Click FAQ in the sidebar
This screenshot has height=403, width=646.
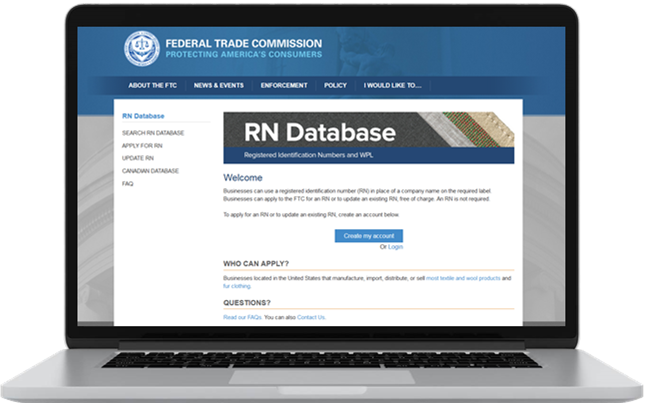pos(128,184)
